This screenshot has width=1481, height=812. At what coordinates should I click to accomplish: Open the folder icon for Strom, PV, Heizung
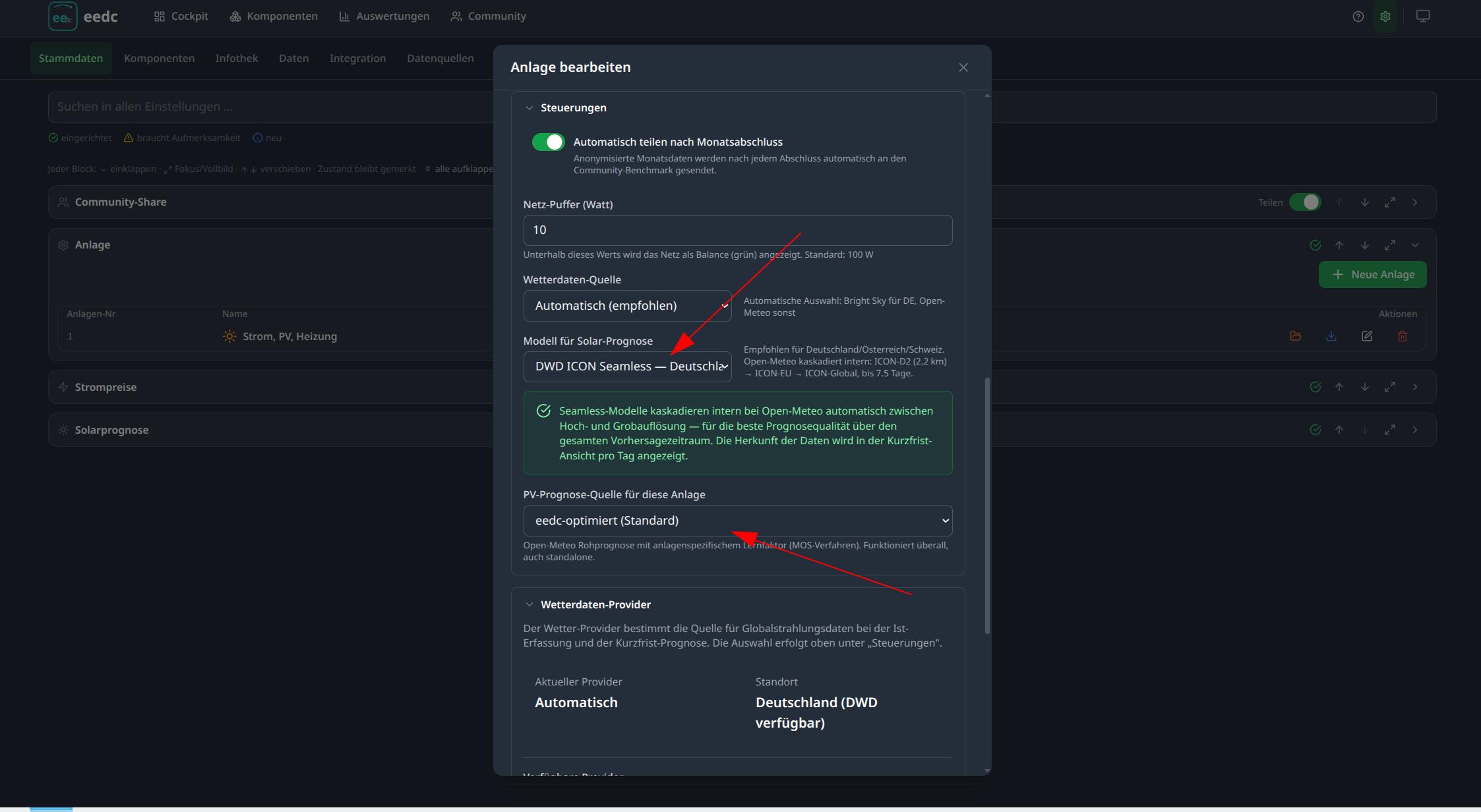click(1295, 336)
